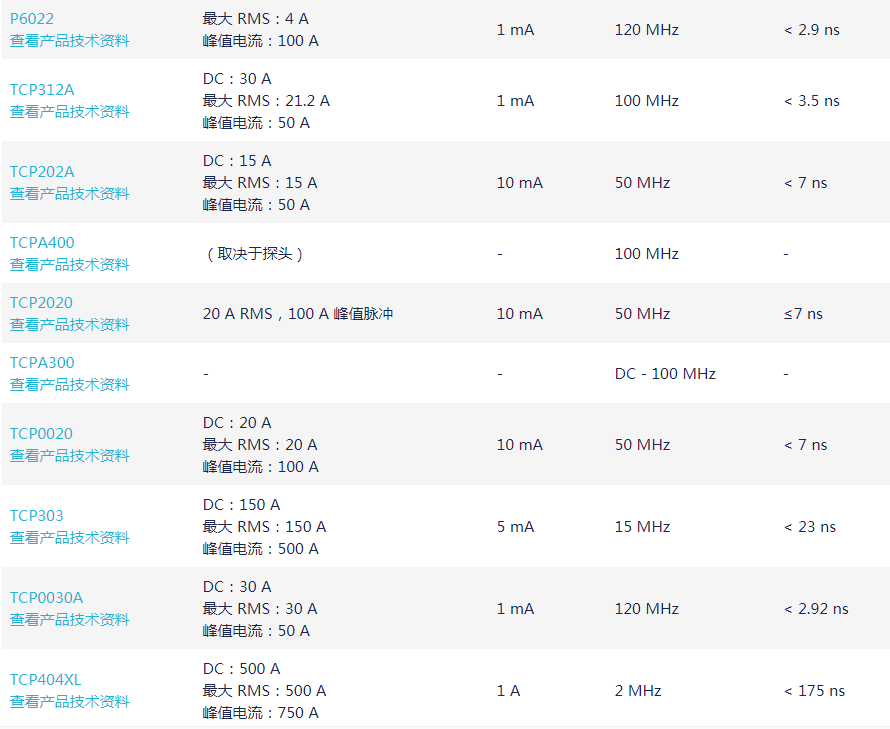Click "DC：30 A" in the TCP312A row

(x=237, y=78)
